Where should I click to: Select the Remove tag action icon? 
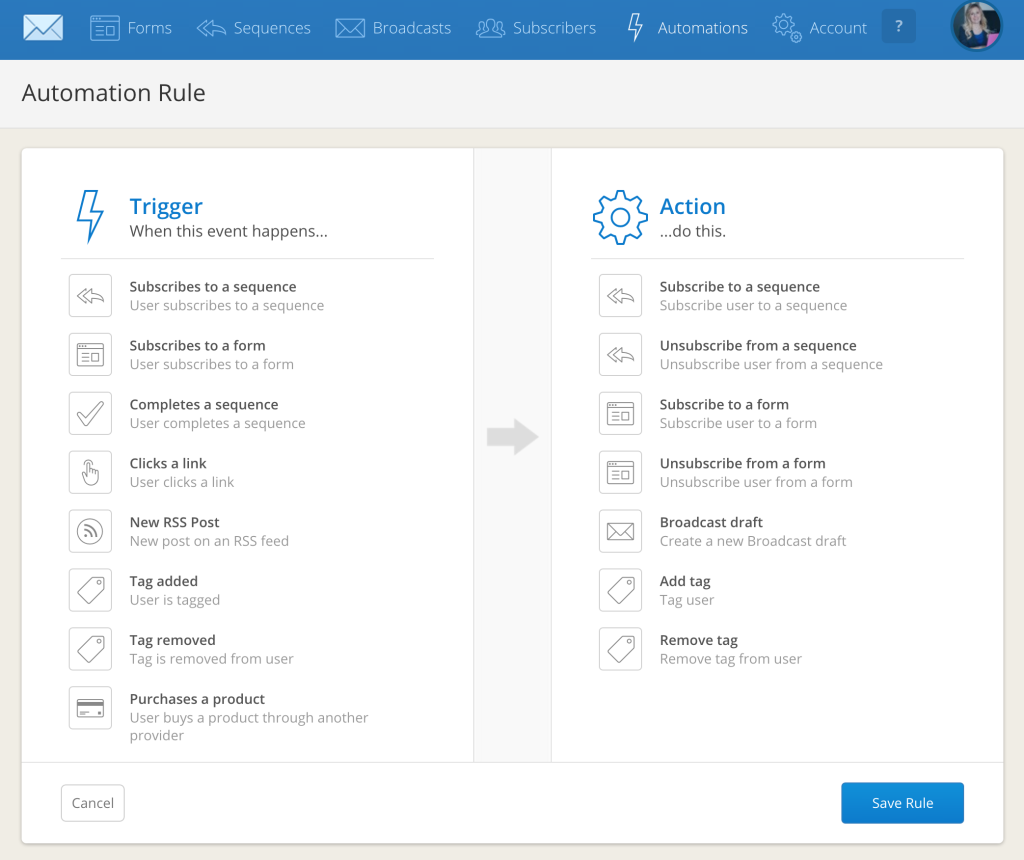620,649
